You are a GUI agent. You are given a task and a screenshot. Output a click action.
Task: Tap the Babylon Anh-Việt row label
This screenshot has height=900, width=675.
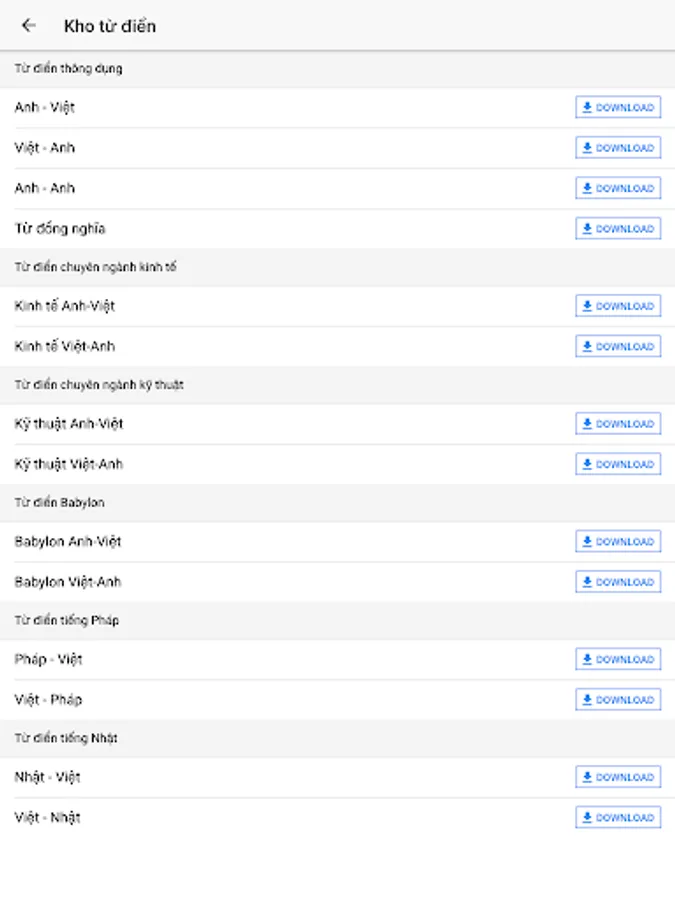pyautogui.click(x=68, y=542)
